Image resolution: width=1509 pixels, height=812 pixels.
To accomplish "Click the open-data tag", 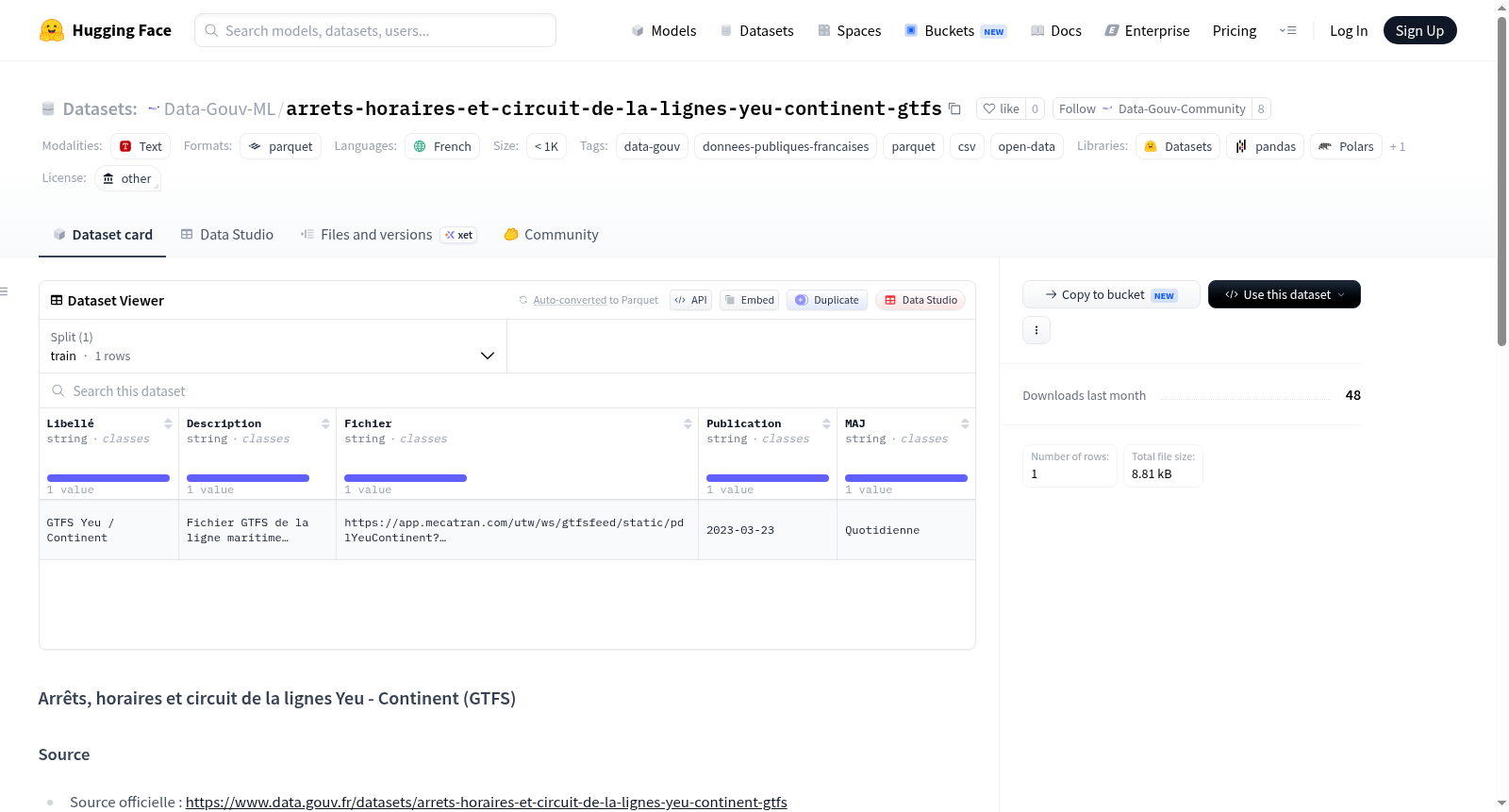I will coord(1026,146).
